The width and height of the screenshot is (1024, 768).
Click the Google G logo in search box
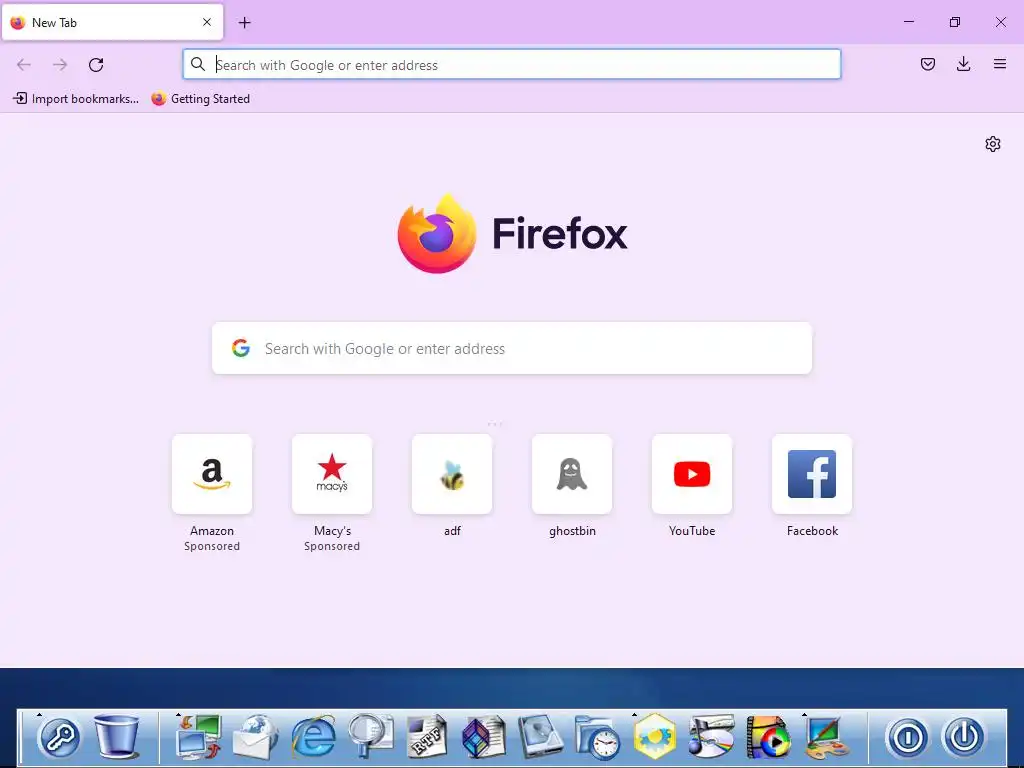[241, 348]
